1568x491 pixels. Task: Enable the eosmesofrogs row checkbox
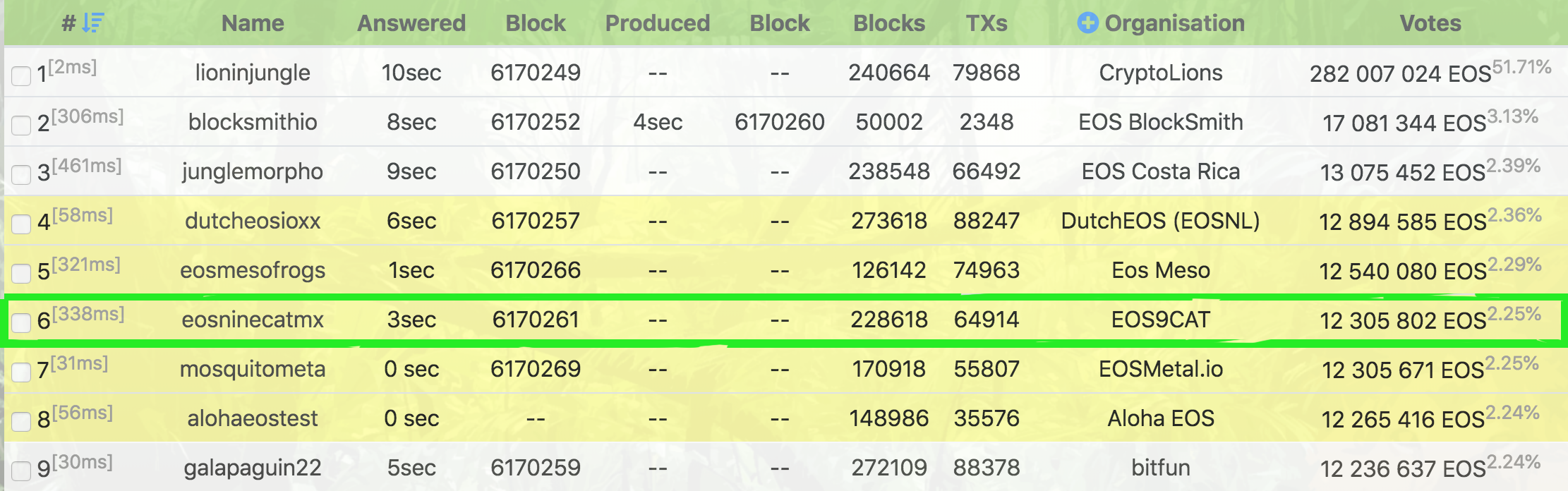pyautogui.click(x=21, y=273)
